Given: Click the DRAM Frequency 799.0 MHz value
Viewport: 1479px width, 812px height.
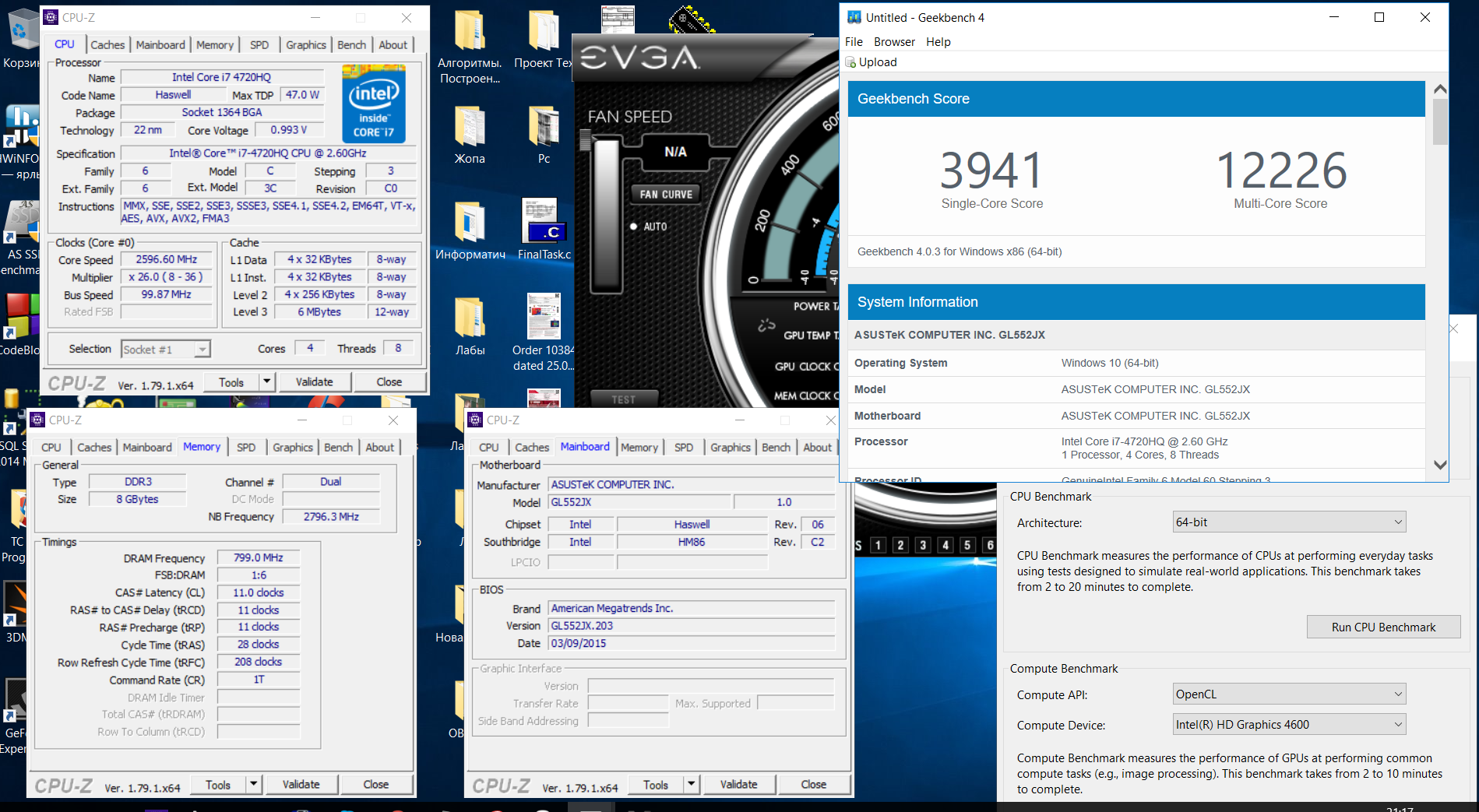Looking at the screenshot, I should coord(259,557).
